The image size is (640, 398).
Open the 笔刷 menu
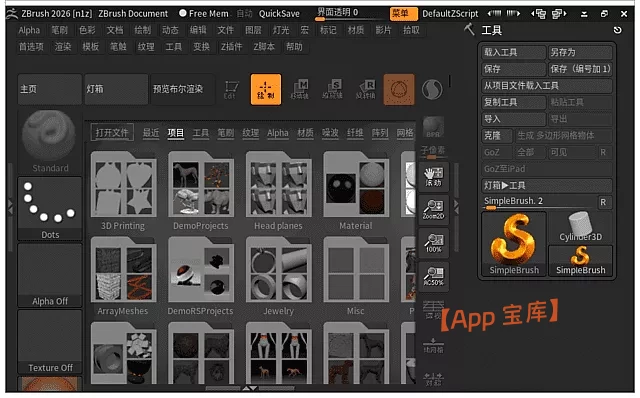click(x=60, y=30)
